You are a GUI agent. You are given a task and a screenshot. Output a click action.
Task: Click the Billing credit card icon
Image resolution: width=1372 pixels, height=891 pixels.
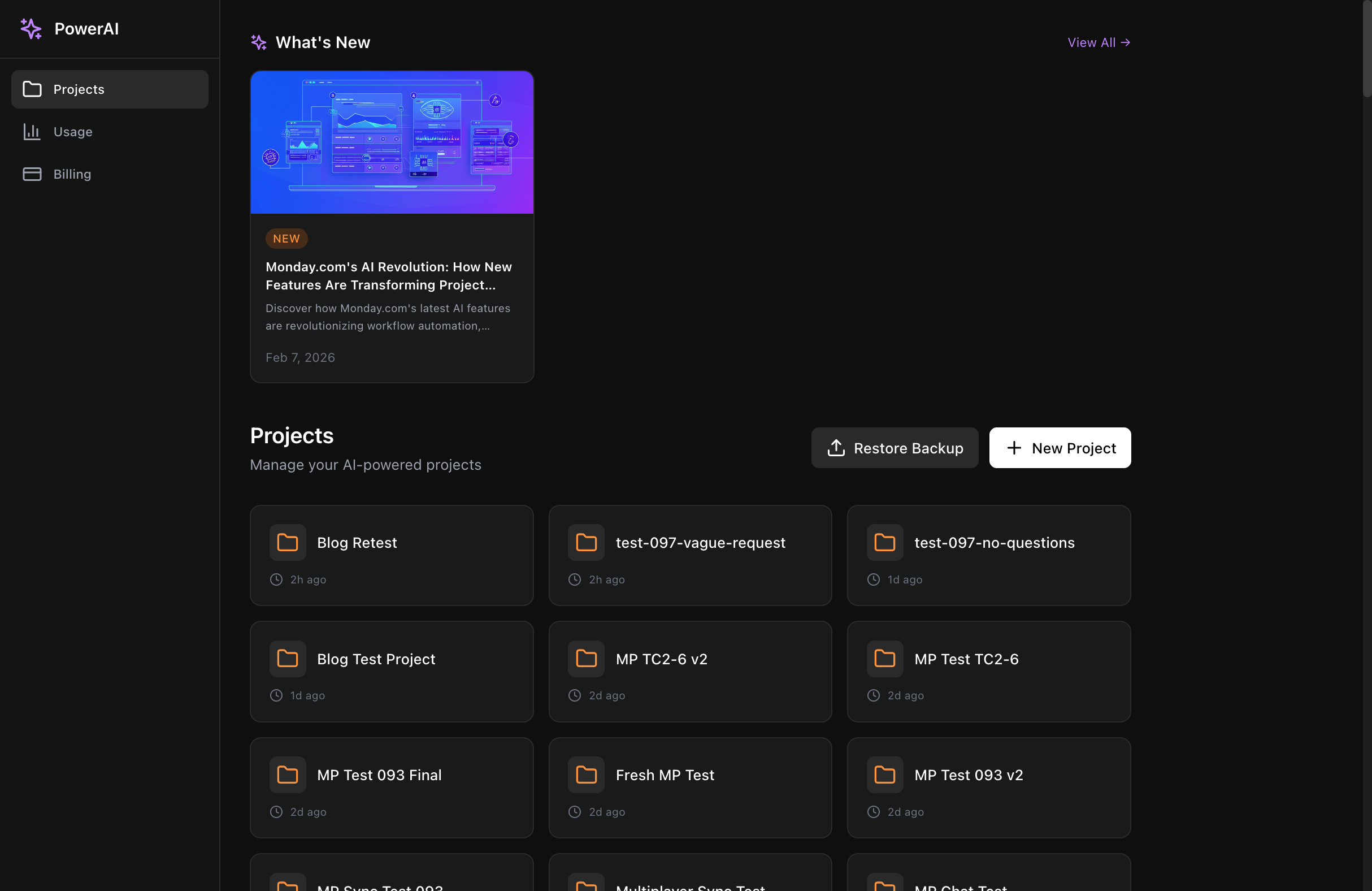point(32,174)
